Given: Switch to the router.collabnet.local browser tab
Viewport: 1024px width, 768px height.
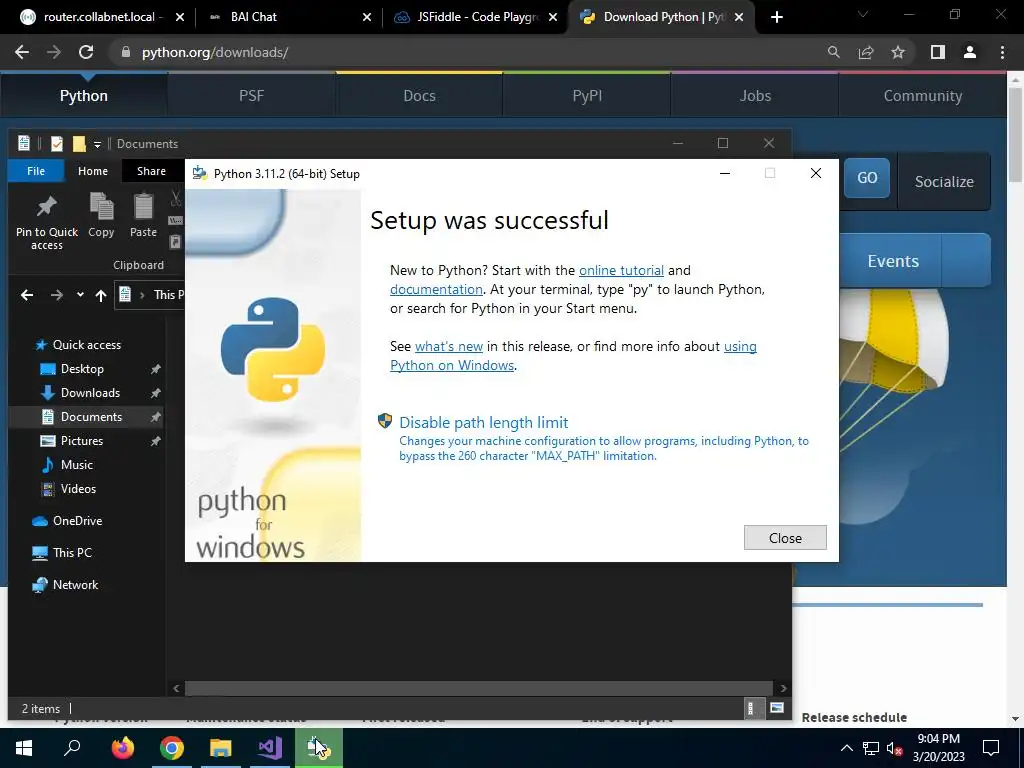Looking at the screenshot, I should click(x=98, y=17).
